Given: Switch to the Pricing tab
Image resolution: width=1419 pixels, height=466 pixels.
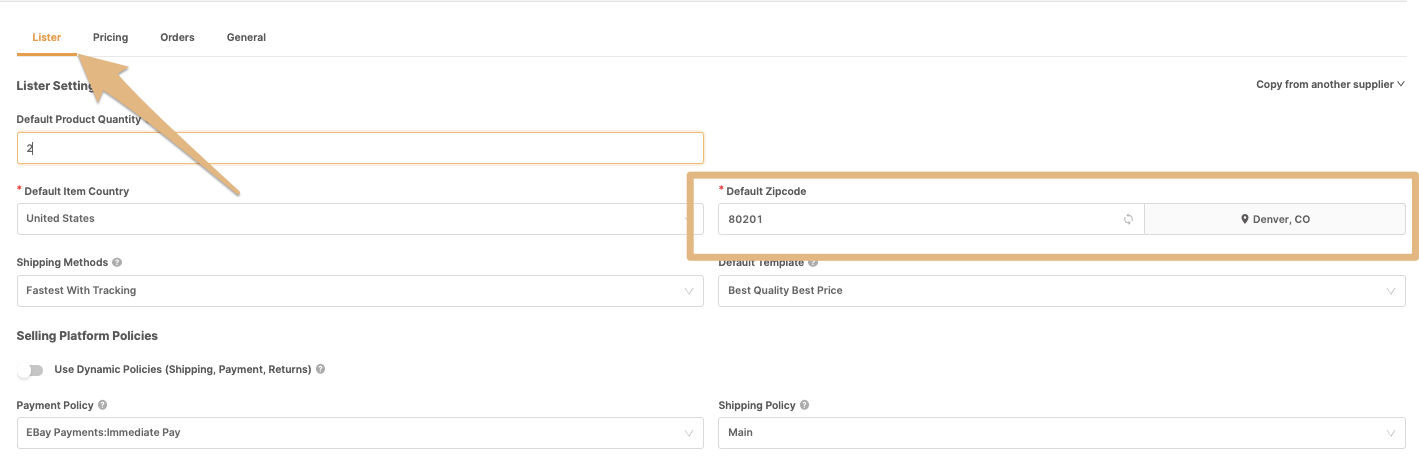Looking at the screenshot, I should [111, 37].
